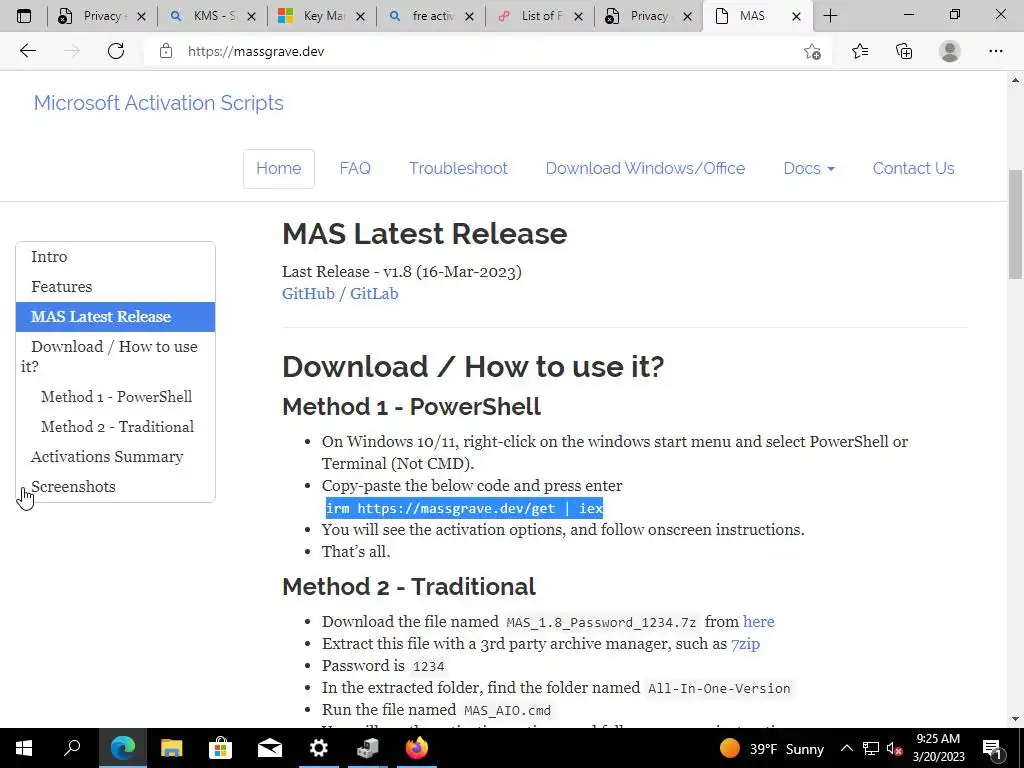Open the tab actions menu icon
1024x768 pixels.
coord(24,16)
